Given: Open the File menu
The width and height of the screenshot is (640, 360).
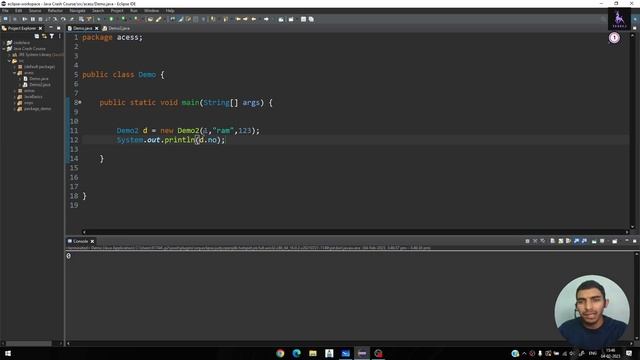Looking at the screenshot, I should pos(5,11).
